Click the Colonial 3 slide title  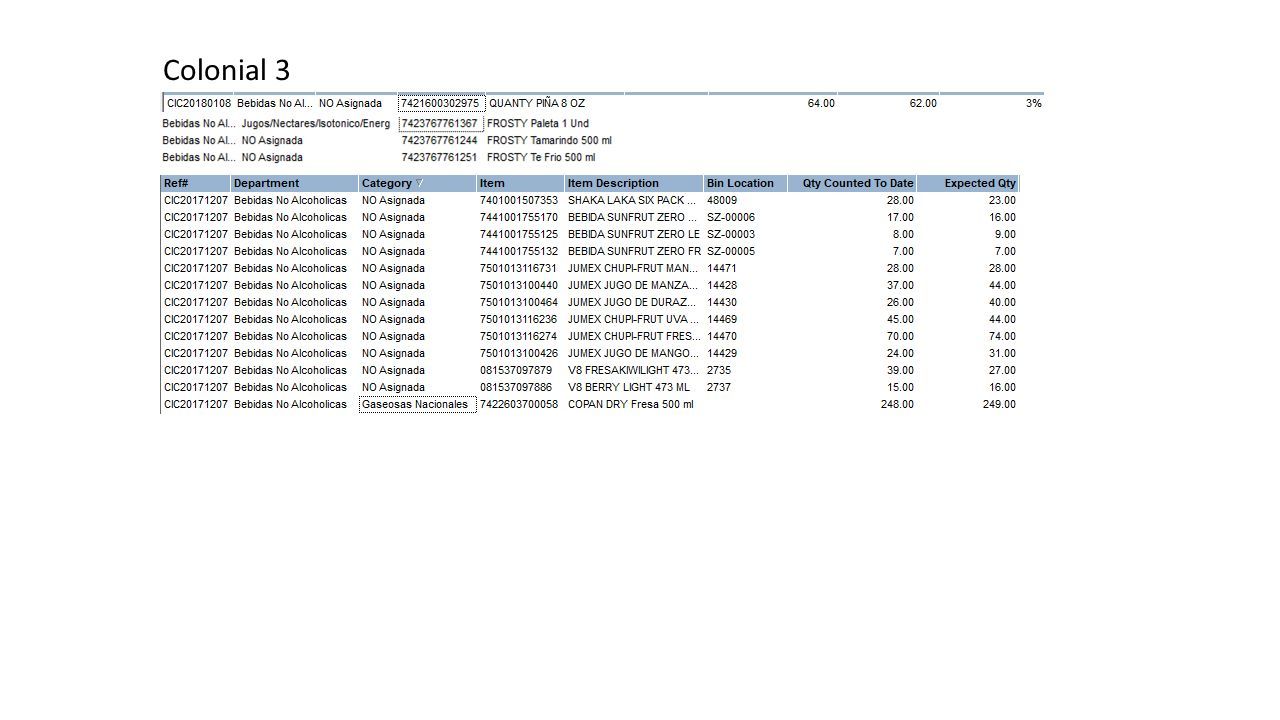pyautogui.click(x=226, y=70)
